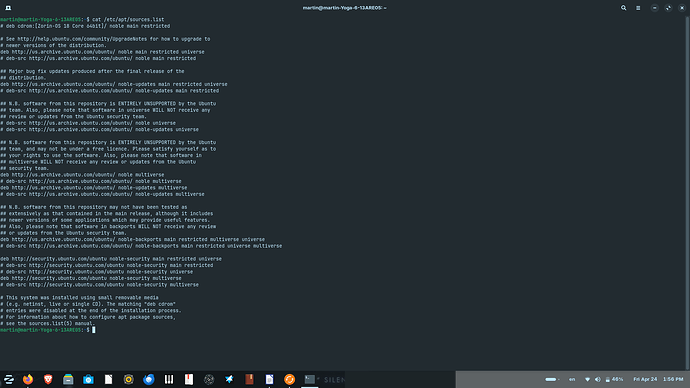Click the 'en' keyboard layout indicator
The height and width of the screenshot is (388, 690).
(572, 379)
